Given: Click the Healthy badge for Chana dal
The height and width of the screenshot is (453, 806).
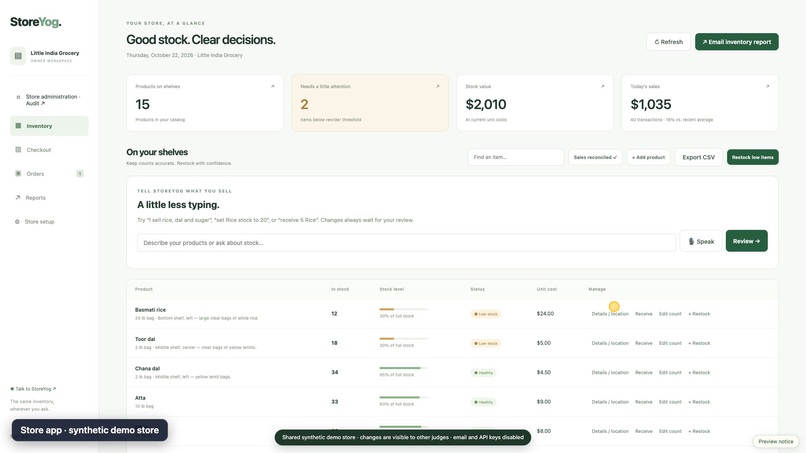Looking at the screenshot, I should 484,372.
